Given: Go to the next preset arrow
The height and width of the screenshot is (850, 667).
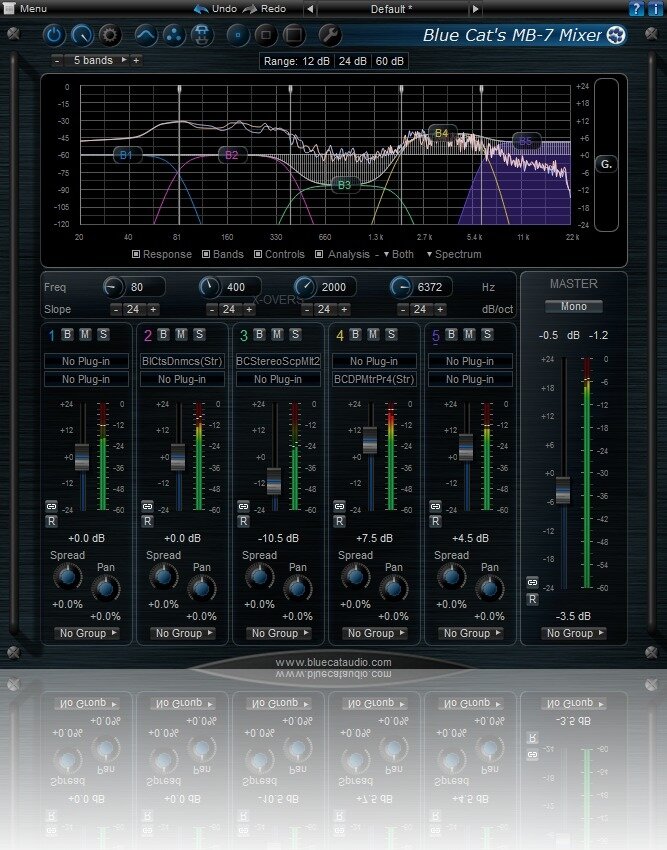Looking at the screenshot, I should [476, 9].
